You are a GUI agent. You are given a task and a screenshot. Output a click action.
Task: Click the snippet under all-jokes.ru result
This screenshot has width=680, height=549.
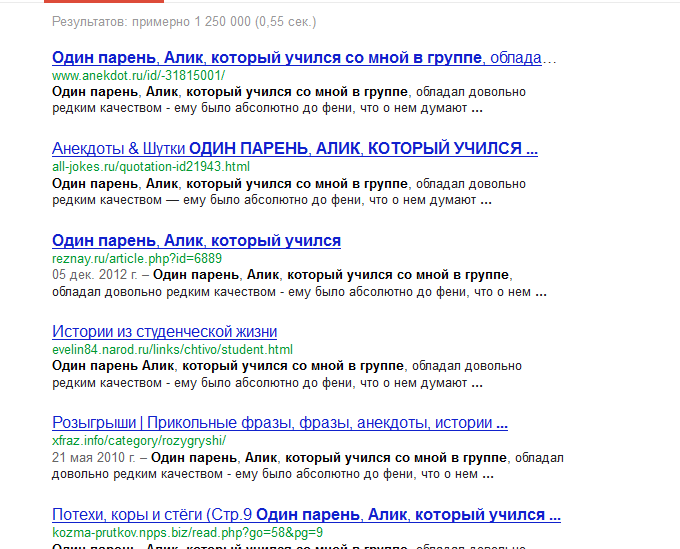(x=289, y=192)
